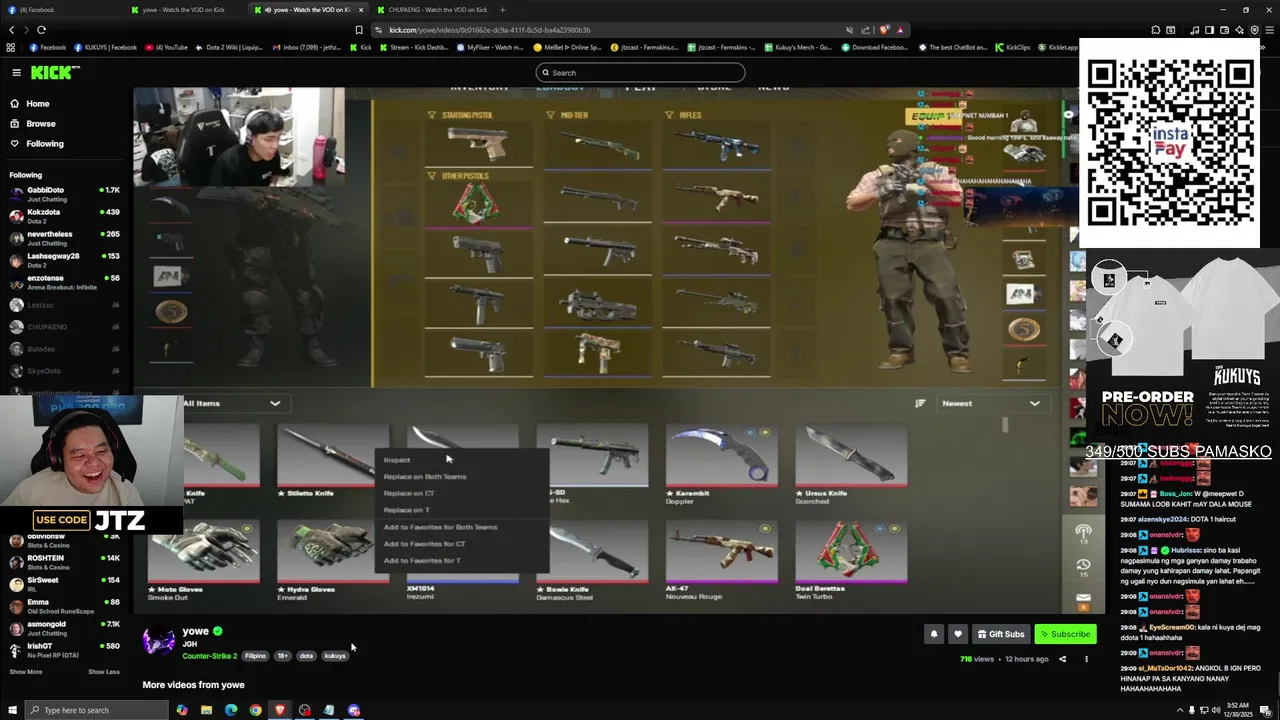Choose Replace on CT
The height and width of the screenshot is (720, 1280).
point(409,493)
